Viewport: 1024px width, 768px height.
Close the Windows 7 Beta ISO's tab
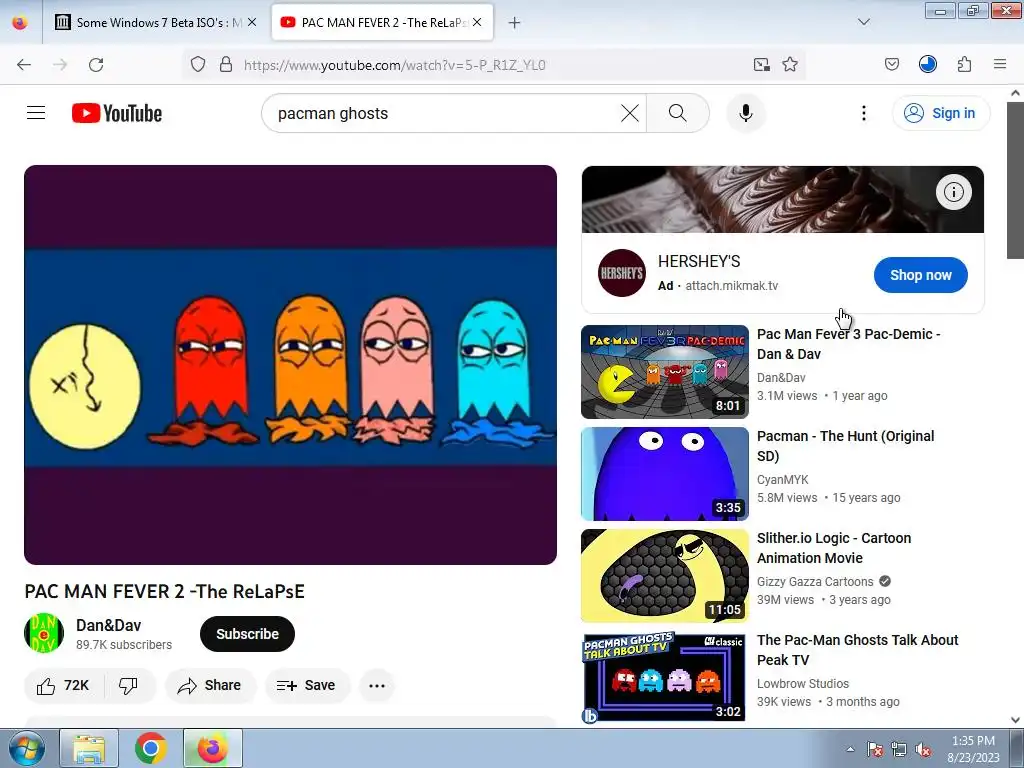252,22
